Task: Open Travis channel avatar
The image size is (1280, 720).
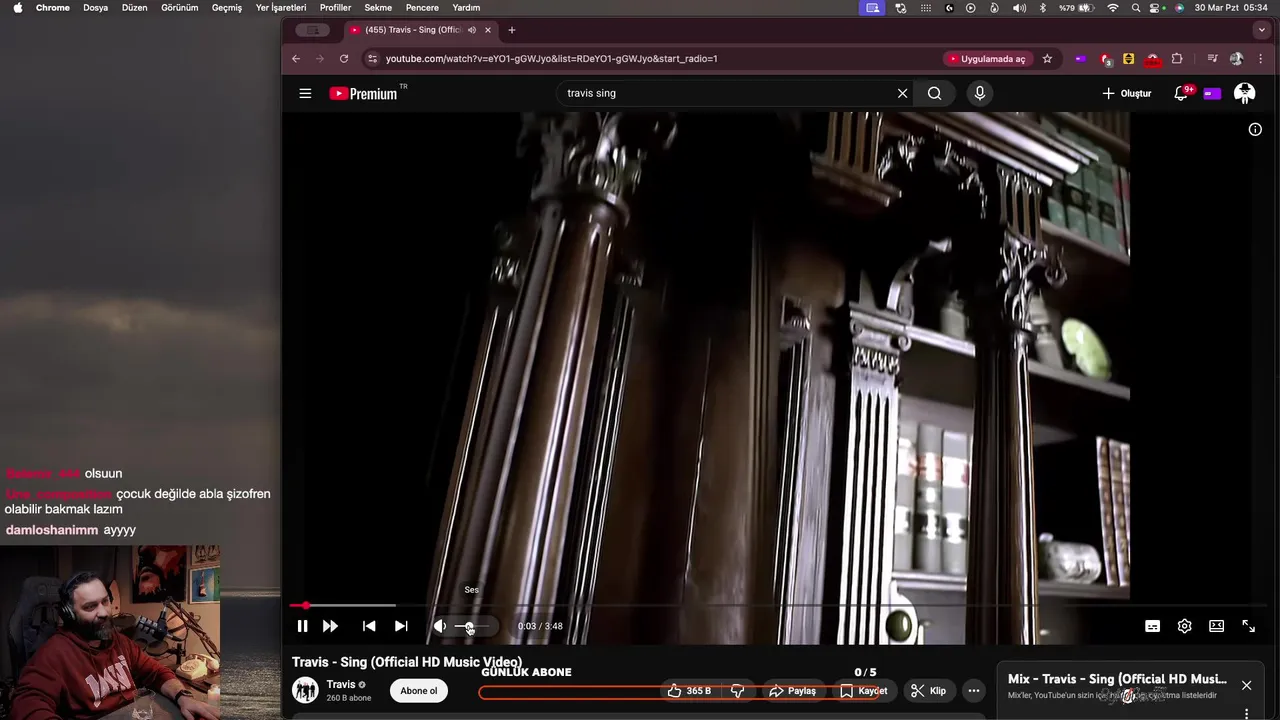Action: [x=305, y=690]
